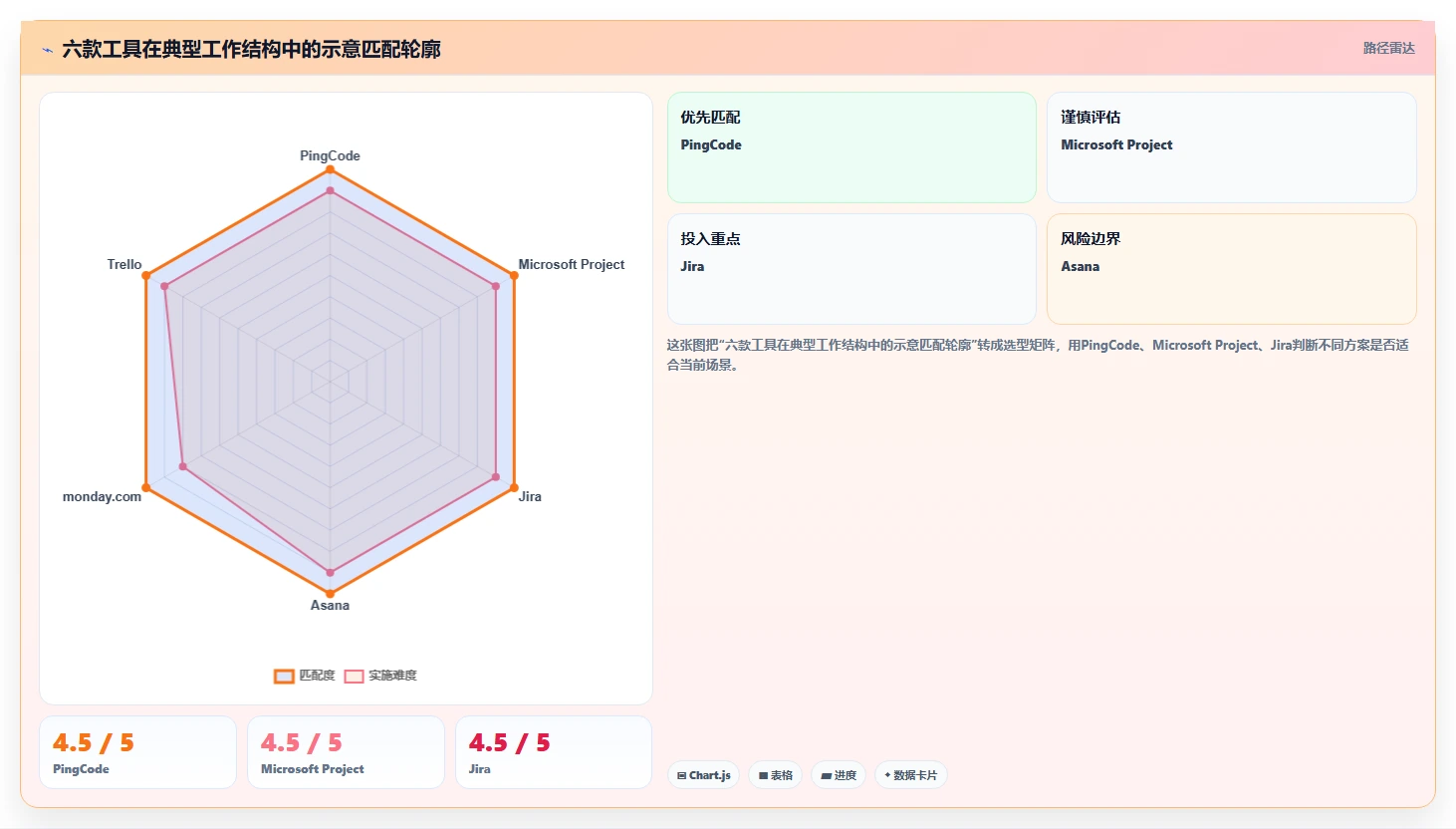
Task: Open the 谨慎评估 Microsoft Project card
Action: [1231, 147]
